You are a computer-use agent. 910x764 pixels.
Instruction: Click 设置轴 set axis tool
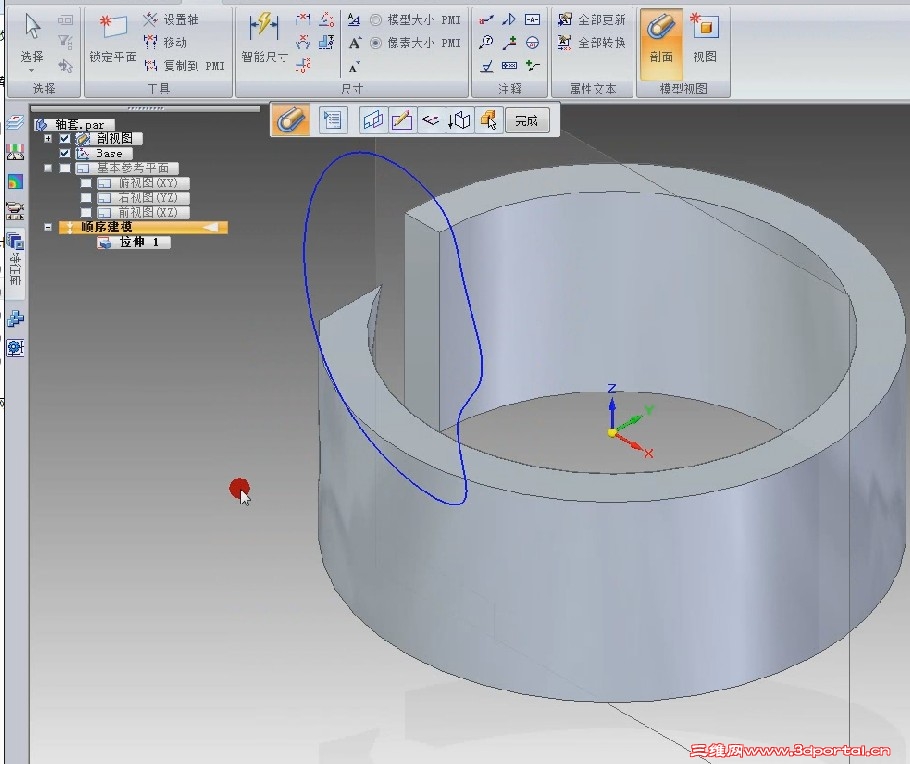(171, 19)
